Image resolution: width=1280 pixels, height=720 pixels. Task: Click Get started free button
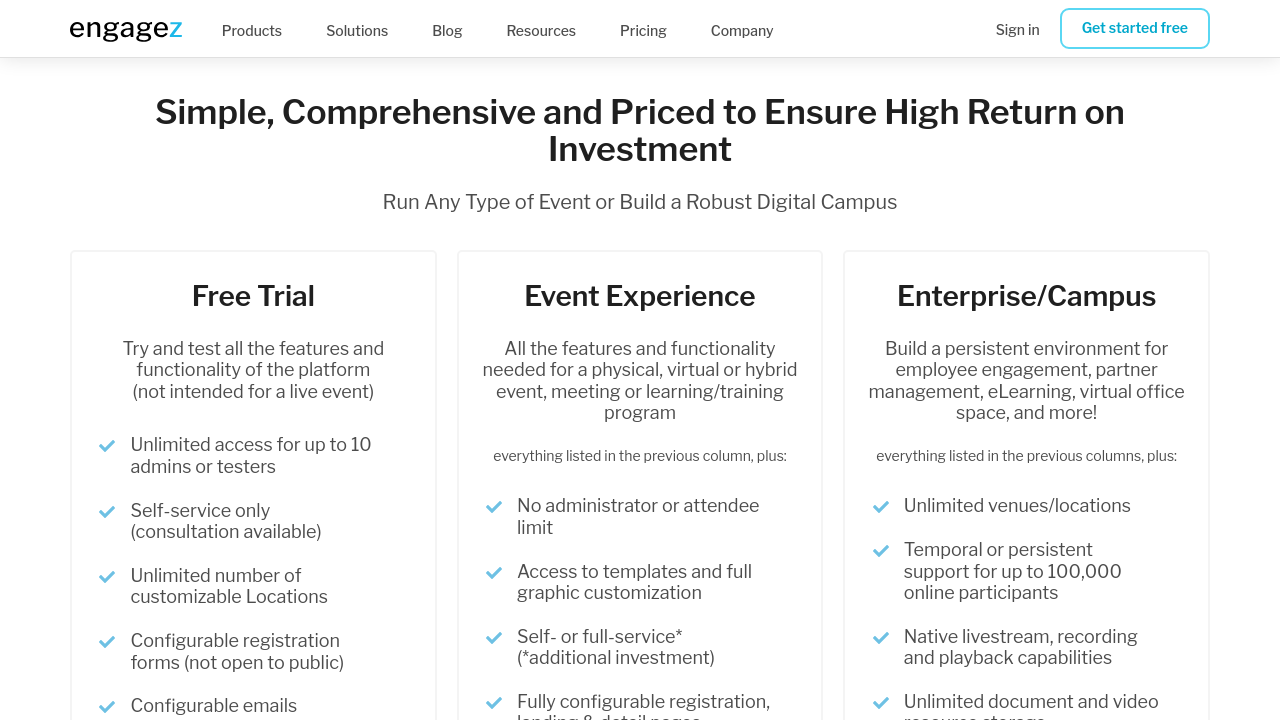pyautogui.click(x=1135, y=28)
